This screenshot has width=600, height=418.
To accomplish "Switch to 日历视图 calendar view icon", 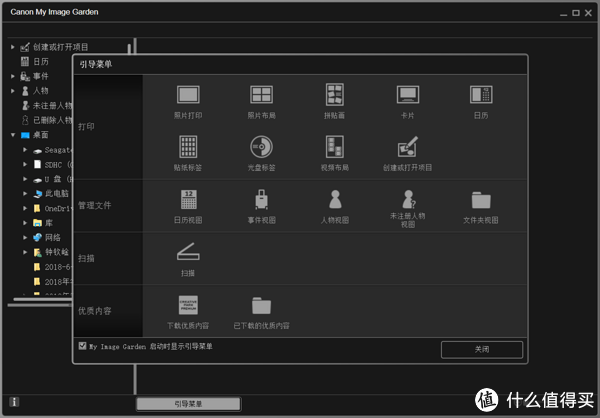I will point(188,199).
